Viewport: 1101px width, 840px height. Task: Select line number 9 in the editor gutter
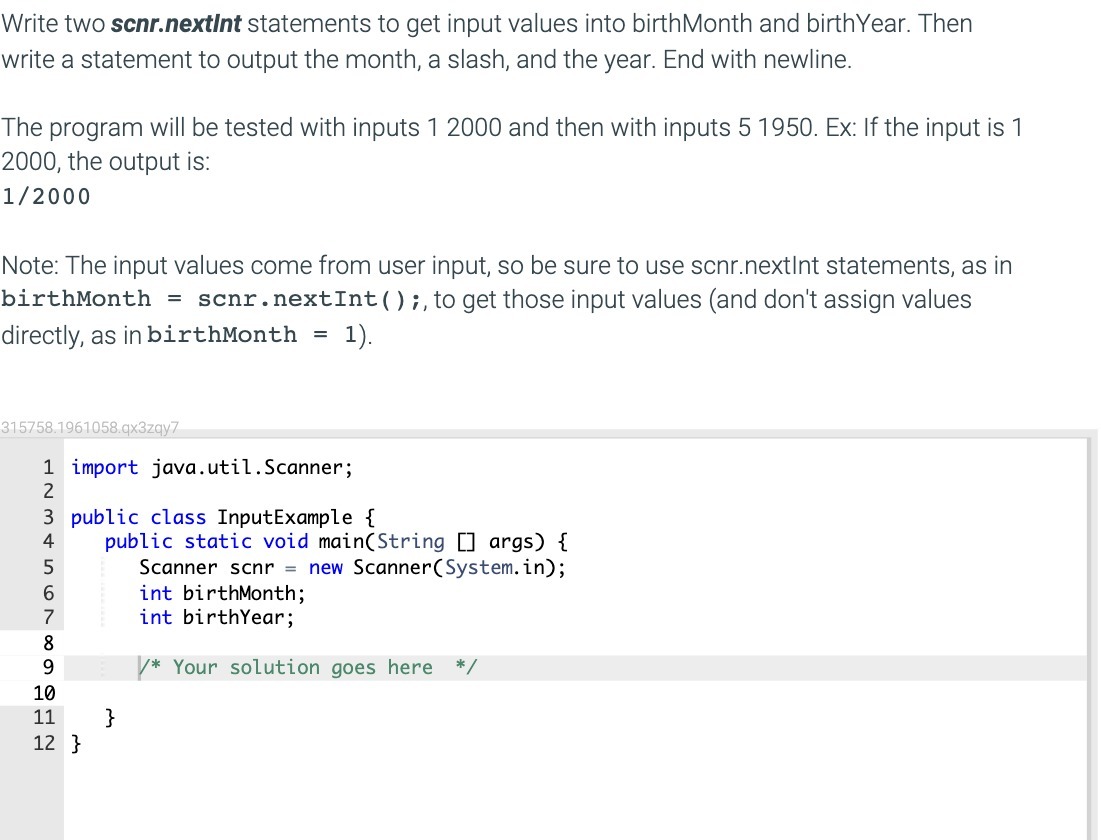(46, 667)
